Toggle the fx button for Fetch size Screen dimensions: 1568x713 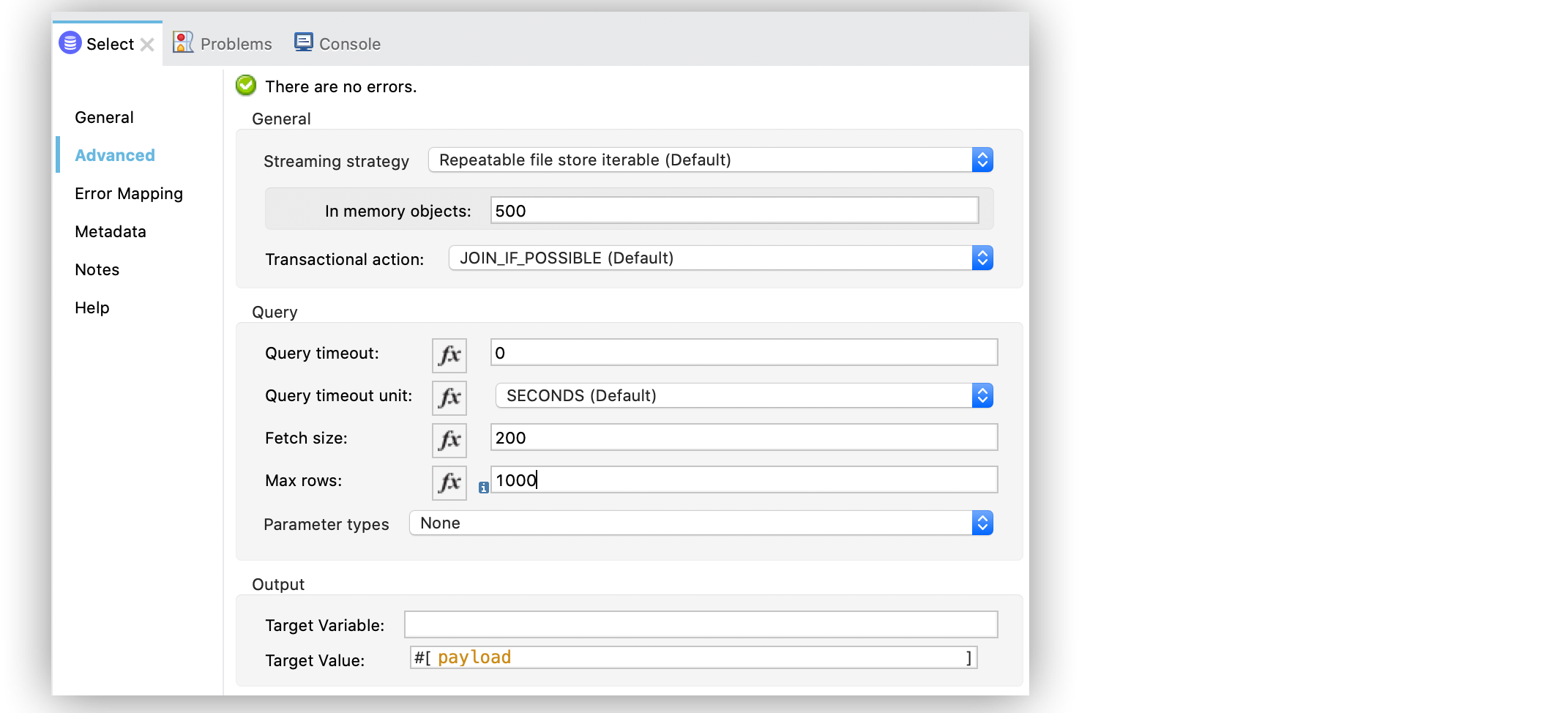tap(449, 439)
